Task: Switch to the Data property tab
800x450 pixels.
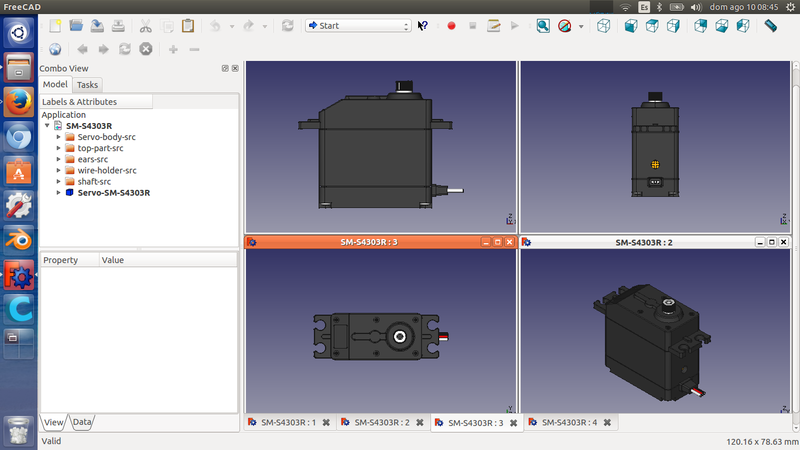Action: click(82, 423)
